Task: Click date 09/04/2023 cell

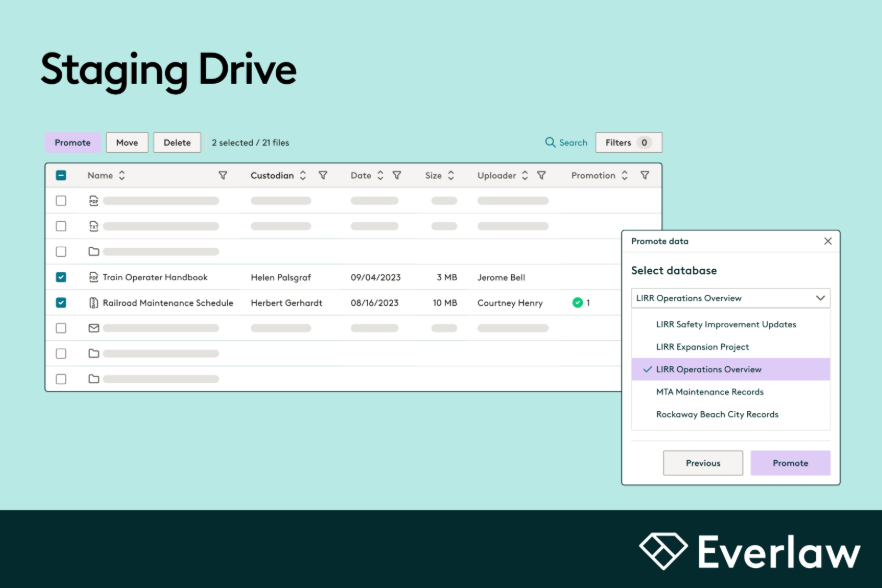Action: coord(376,277)
